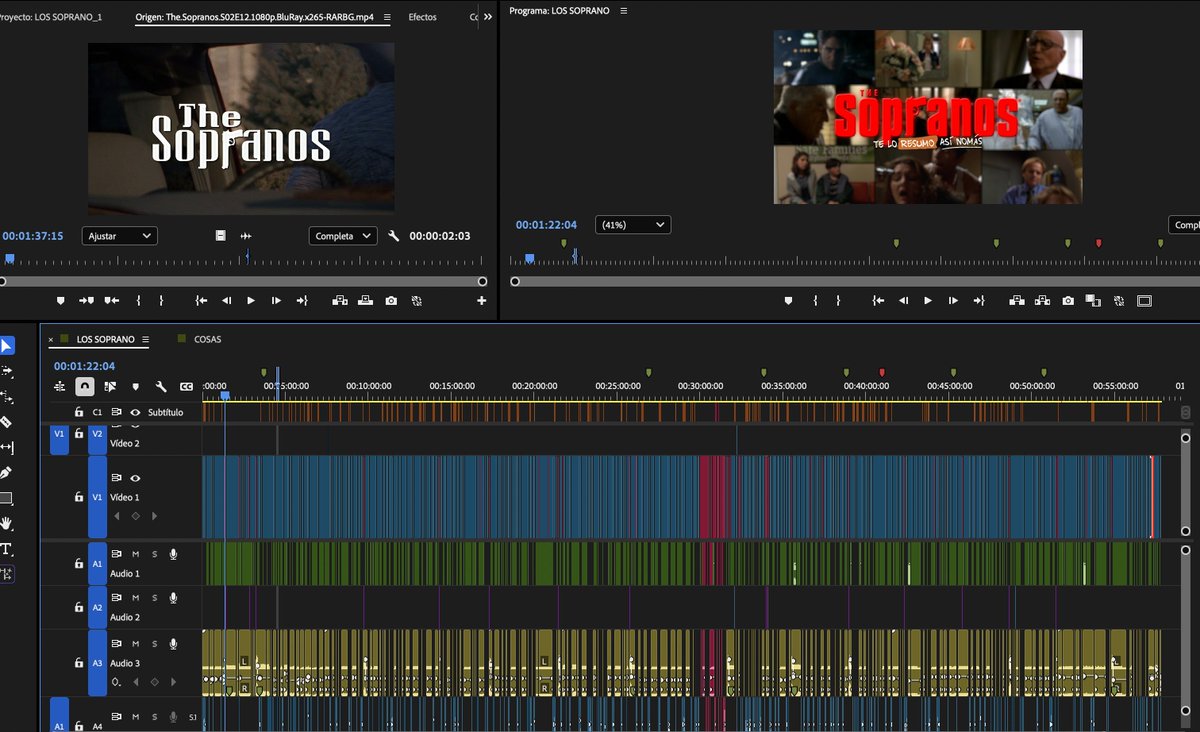Image resolution: width=1200 pixels, height=732 pixels.
Task: Select the Pen tool
Action: (x=7, y=472)
